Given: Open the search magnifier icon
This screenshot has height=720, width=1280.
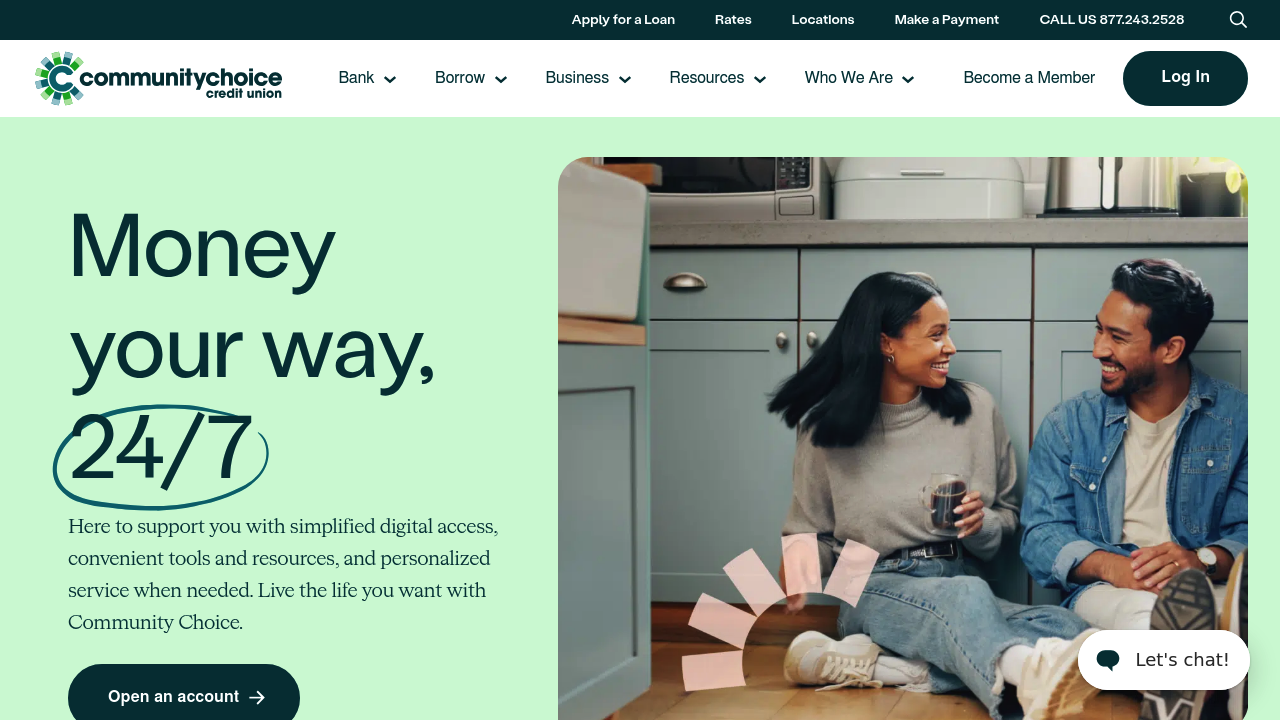Looking at the screenshot, I should (1238, 20).
